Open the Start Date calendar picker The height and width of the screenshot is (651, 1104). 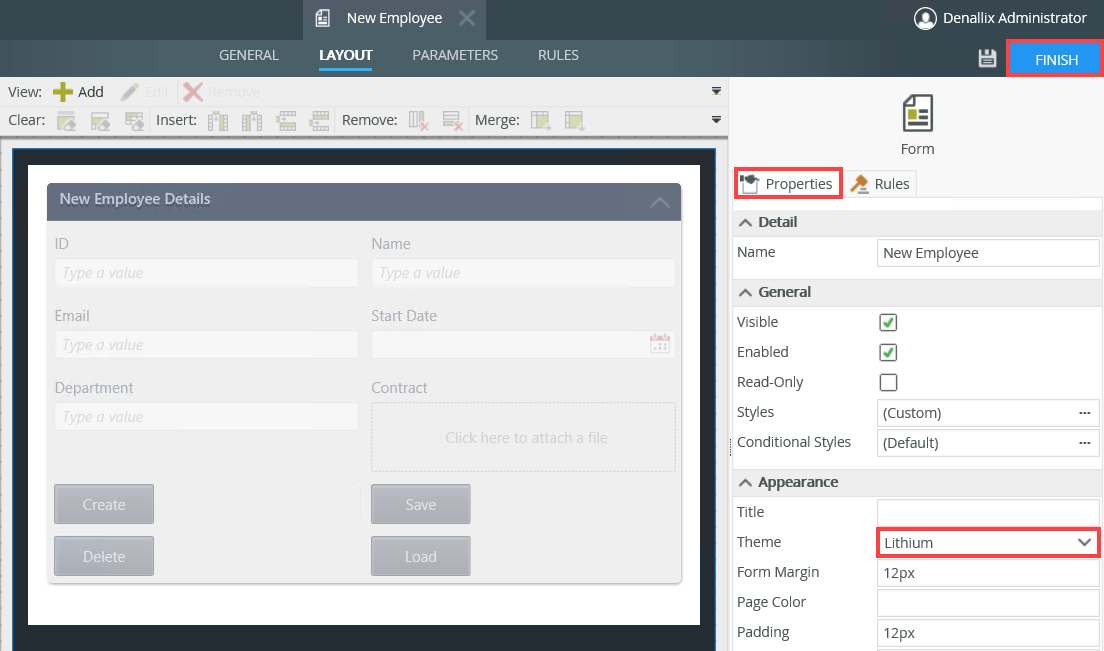click(x=659, y=344)
